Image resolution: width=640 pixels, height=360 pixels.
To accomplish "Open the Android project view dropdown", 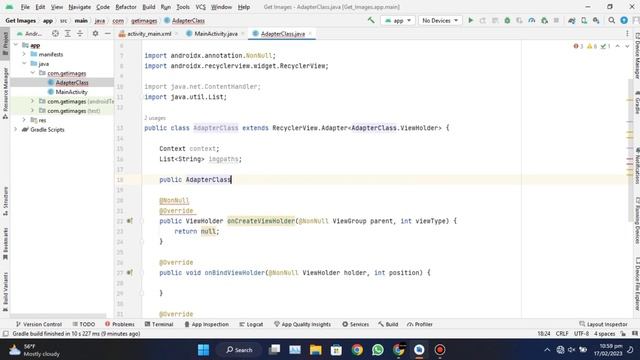I will (x=30, y=33).
